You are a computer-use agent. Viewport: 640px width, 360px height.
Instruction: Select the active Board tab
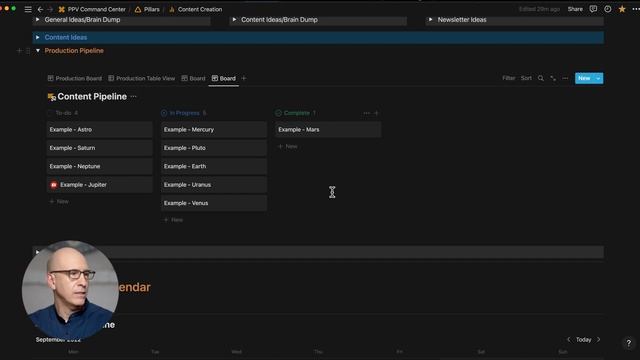224,78
